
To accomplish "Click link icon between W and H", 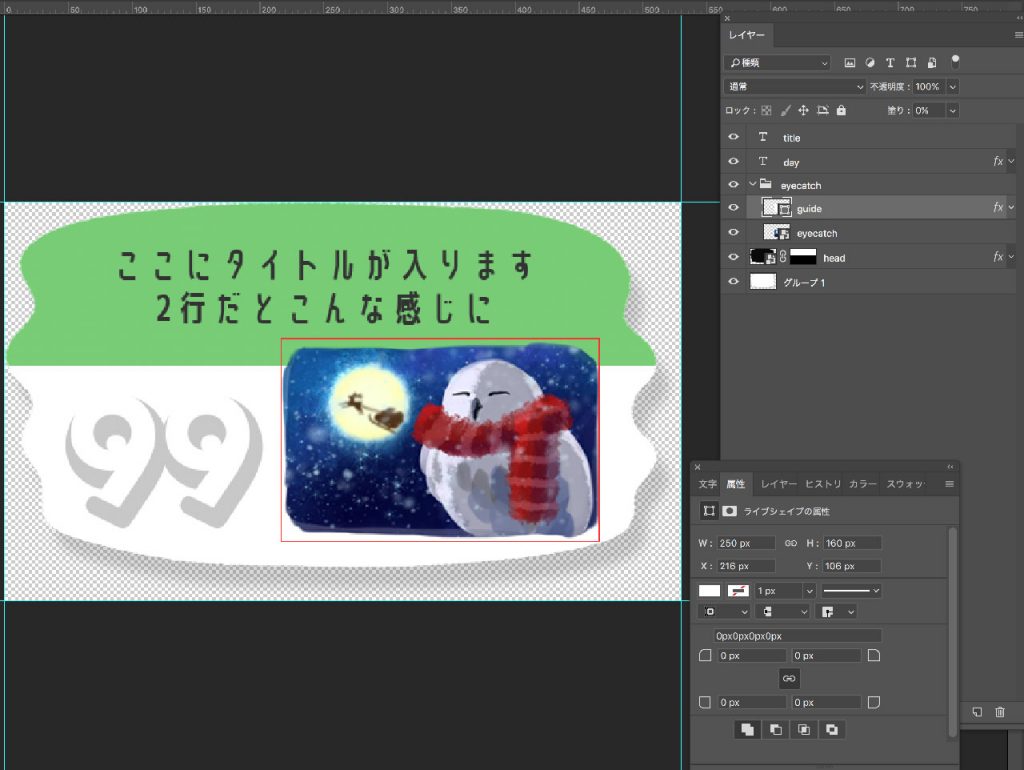I will coord(790,543).
